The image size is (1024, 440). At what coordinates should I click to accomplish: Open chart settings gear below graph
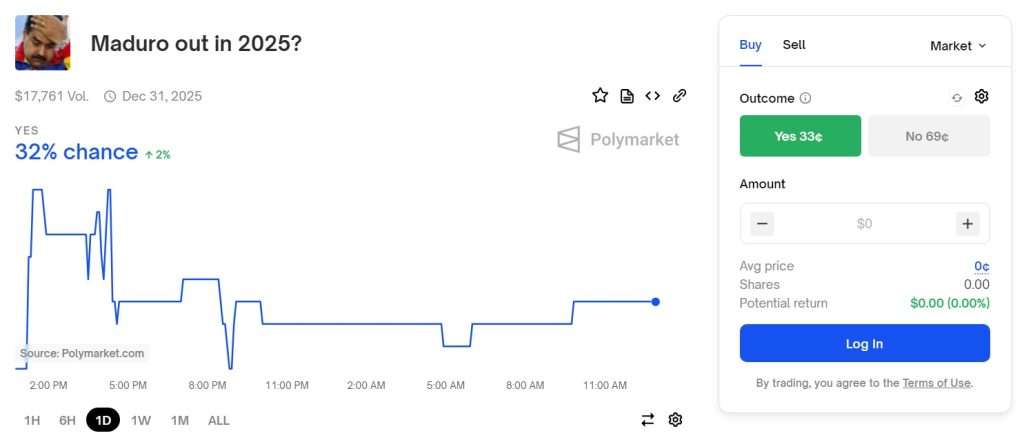(x=675, y=420)
